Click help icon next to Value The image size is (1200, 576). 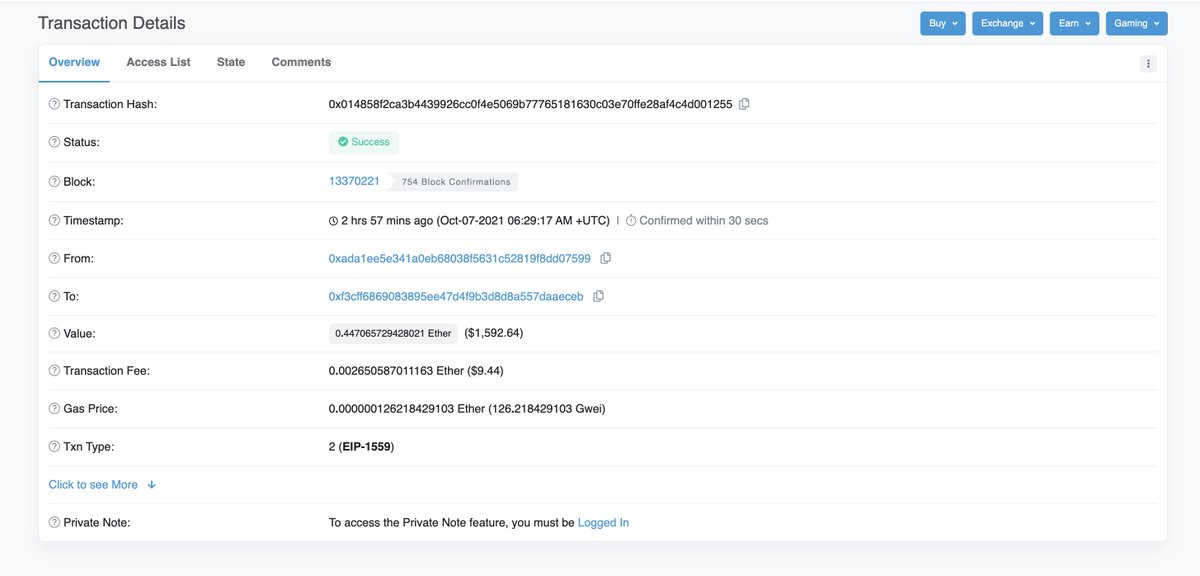pos(54,333)
